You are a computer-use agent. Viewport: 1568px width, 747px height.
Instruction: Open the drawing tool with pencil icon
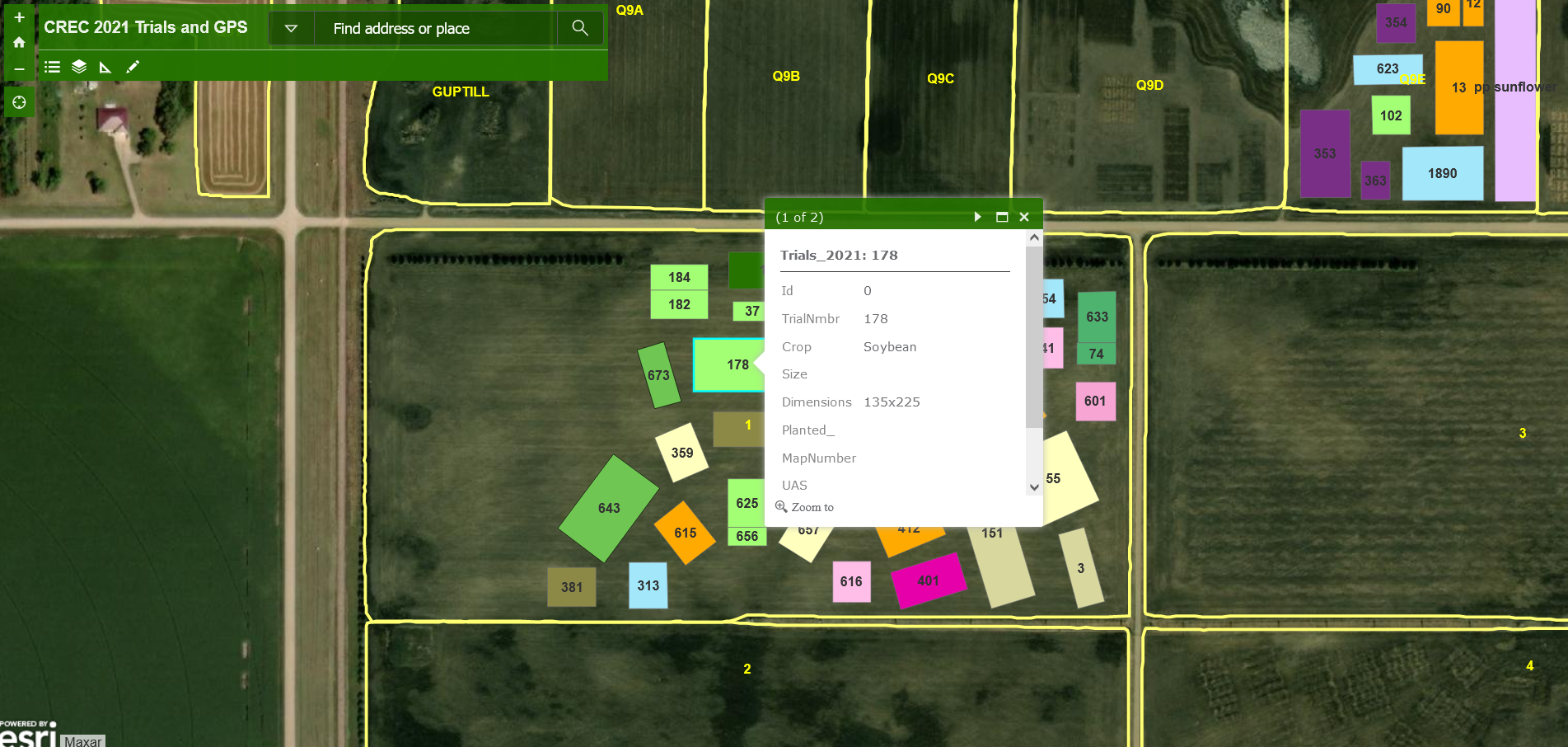coord(132,67)
